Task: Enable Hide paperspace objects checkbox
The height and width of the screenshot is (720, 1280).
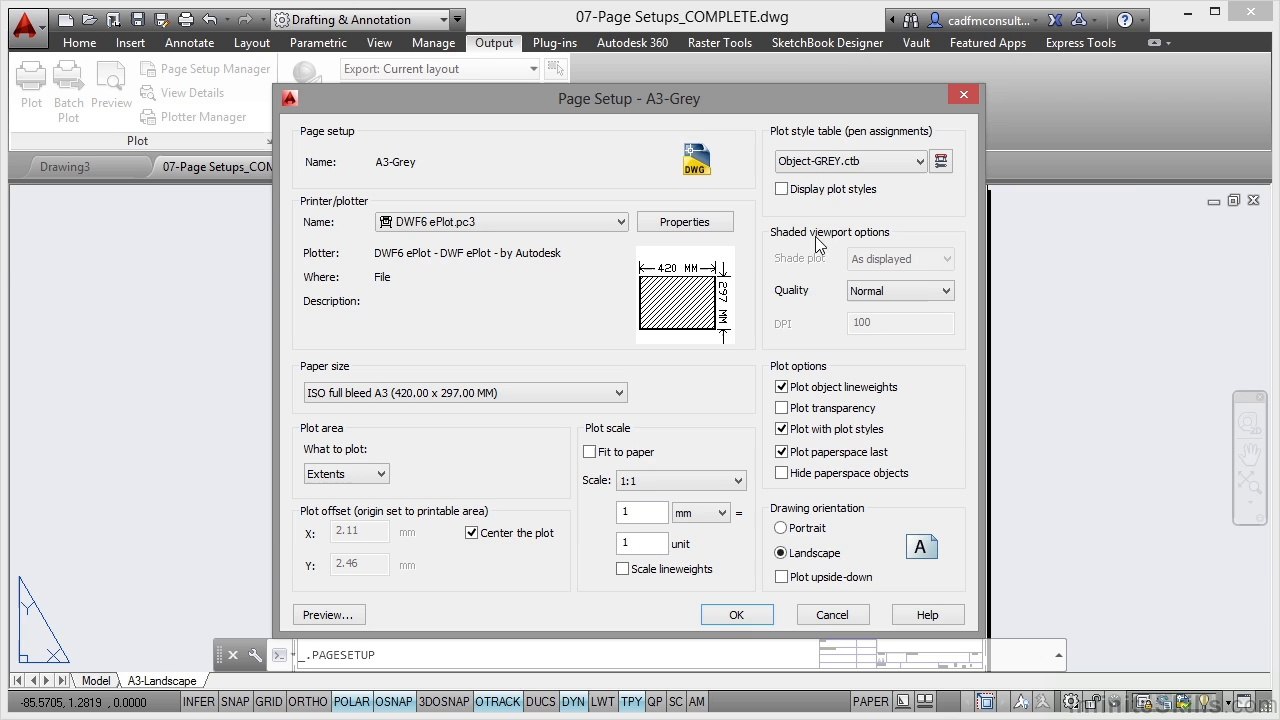Action: 782,473
